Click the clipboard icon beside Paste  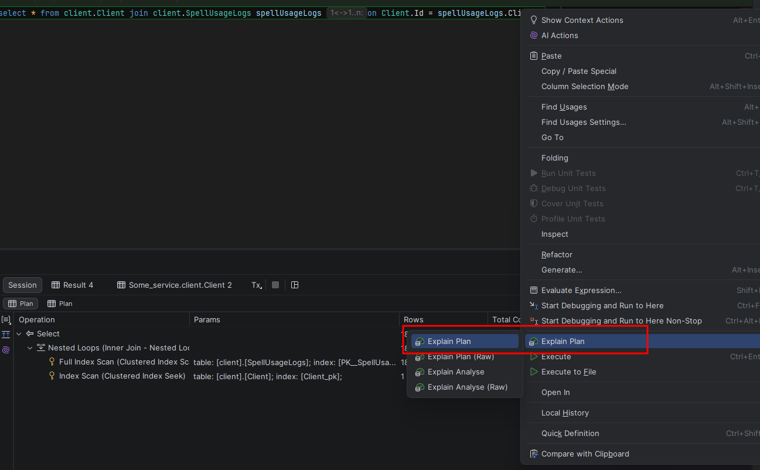pos(534,56)
